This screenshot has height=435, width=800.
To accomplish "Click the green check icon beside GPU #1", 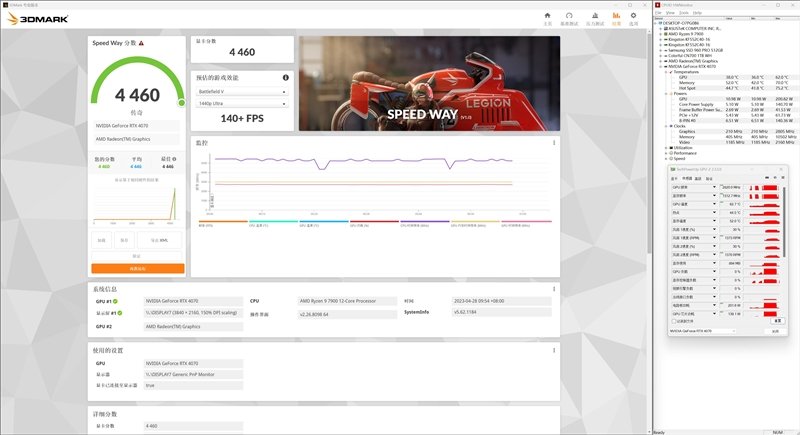I will (x=115, y=301).
